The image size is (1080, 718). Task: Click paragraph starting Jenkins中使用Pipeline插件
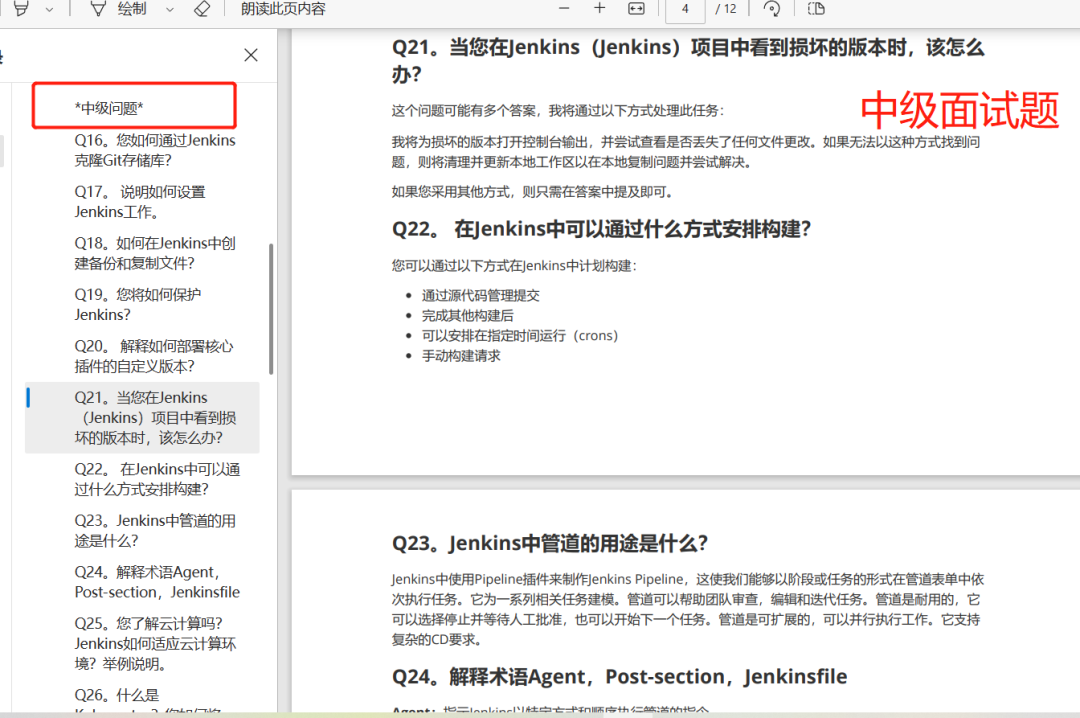tap(687, 609)
